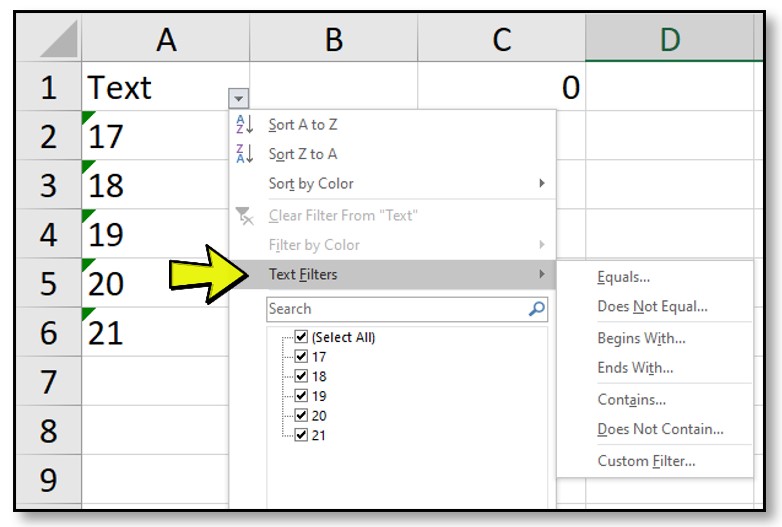Image resolution: width=782 pixels, height=527 pixels.
Task: Open the filter dropdown arrow in Text header
Action: pos(238,98)
